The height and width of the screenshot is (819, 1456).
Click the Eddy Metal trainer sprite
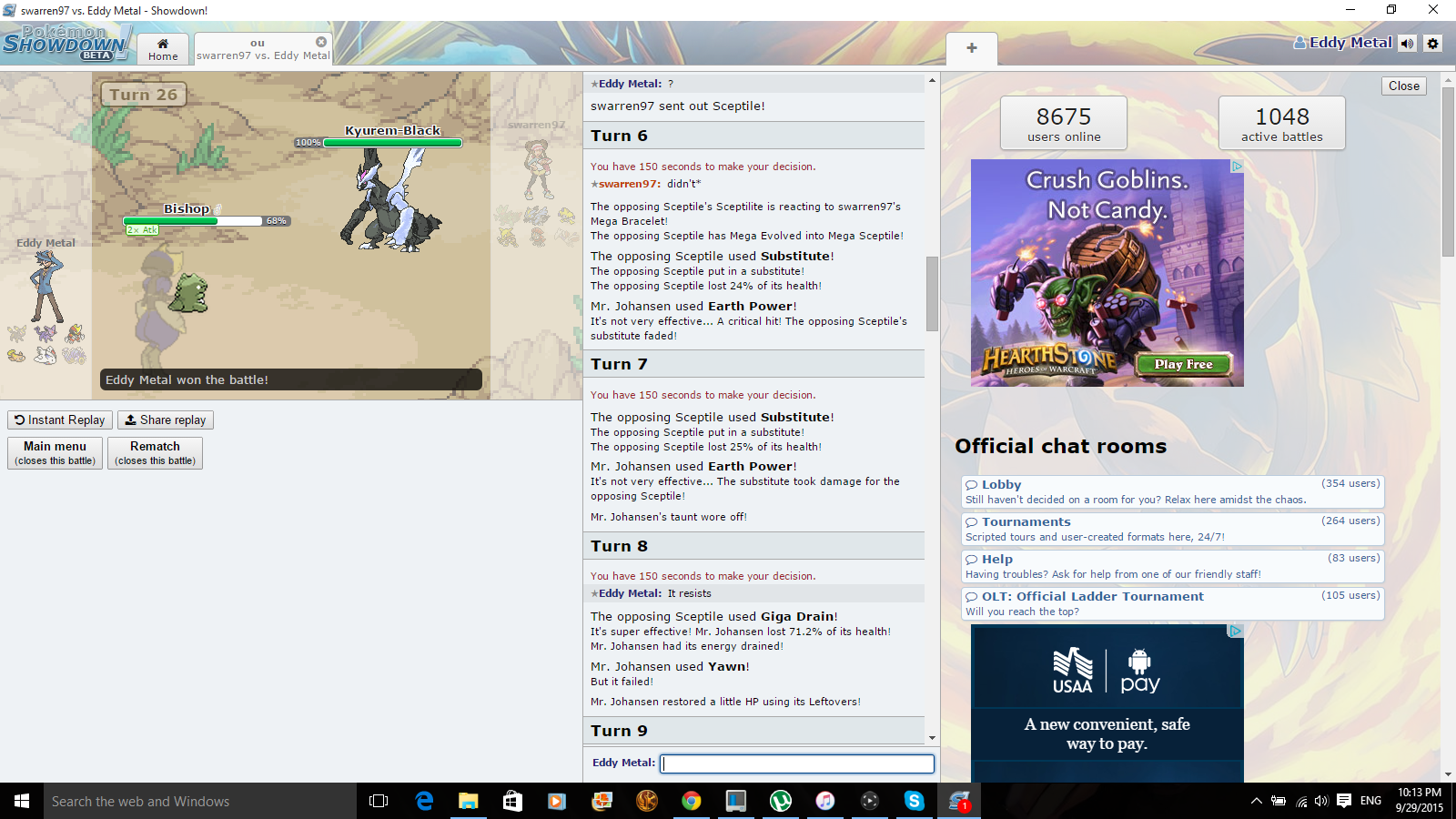[47, 287]
